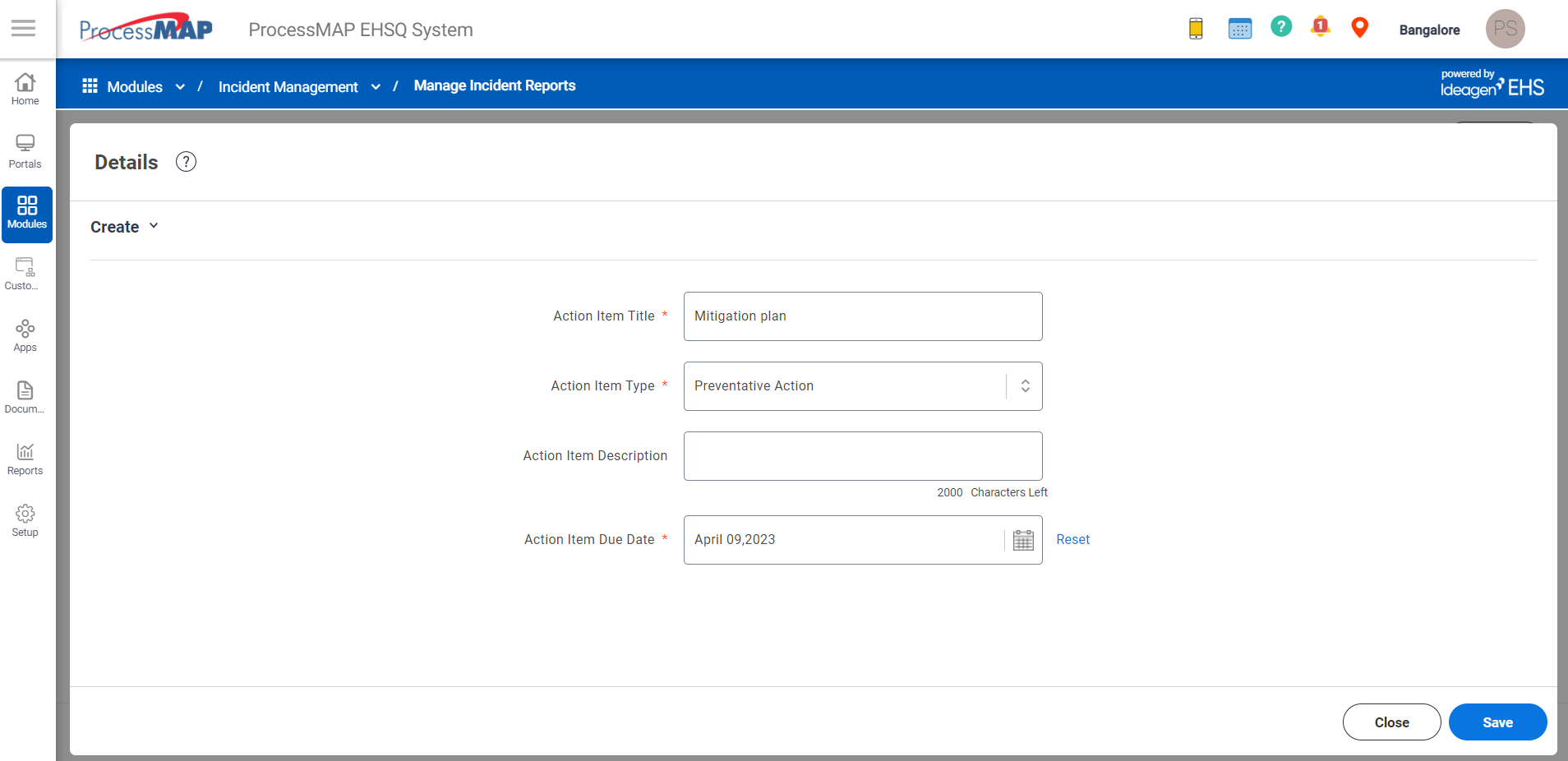Click the Modules grid icon in breadcrumb
1568x761 pixels.
click(90, 85)
